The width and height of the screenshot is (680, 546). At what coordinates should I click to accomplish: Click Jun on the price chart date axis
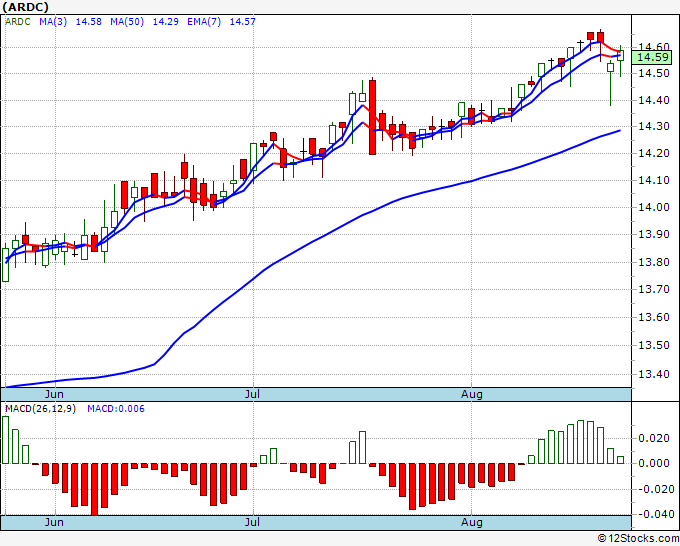click(x=54, y=394)
